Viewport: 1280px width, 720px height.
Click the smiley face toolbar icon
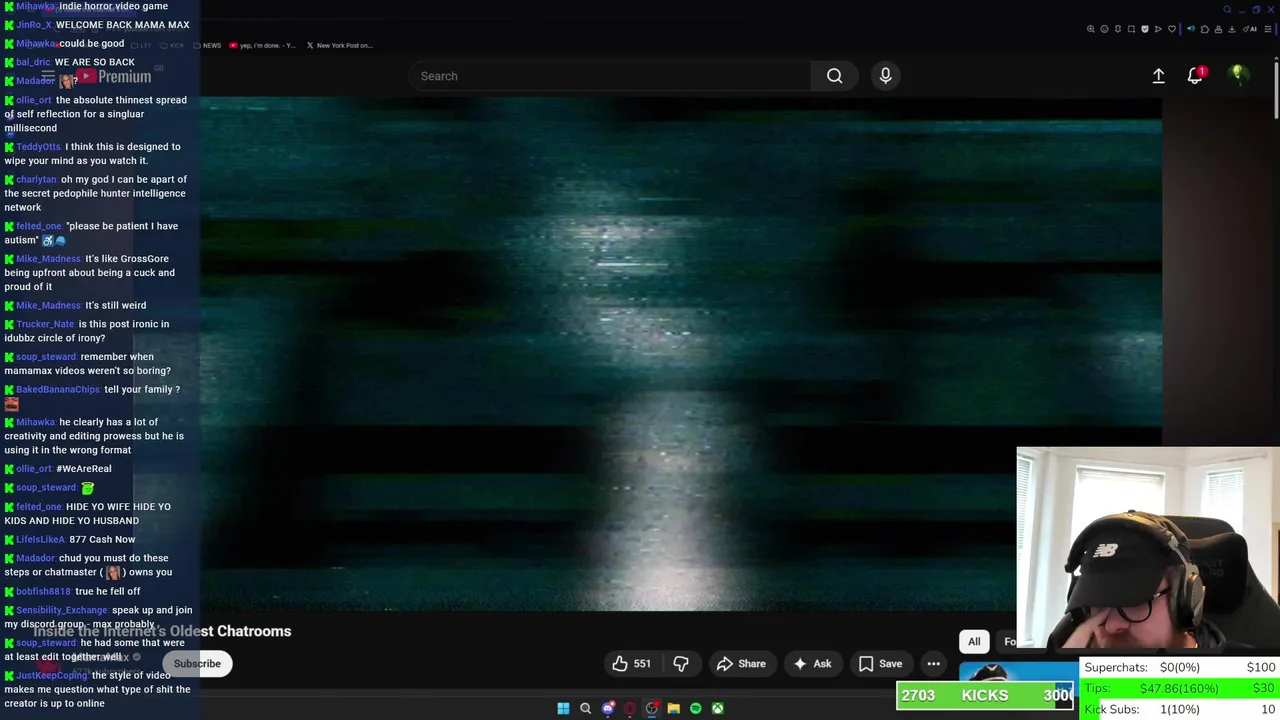[x=1104, y=29]
